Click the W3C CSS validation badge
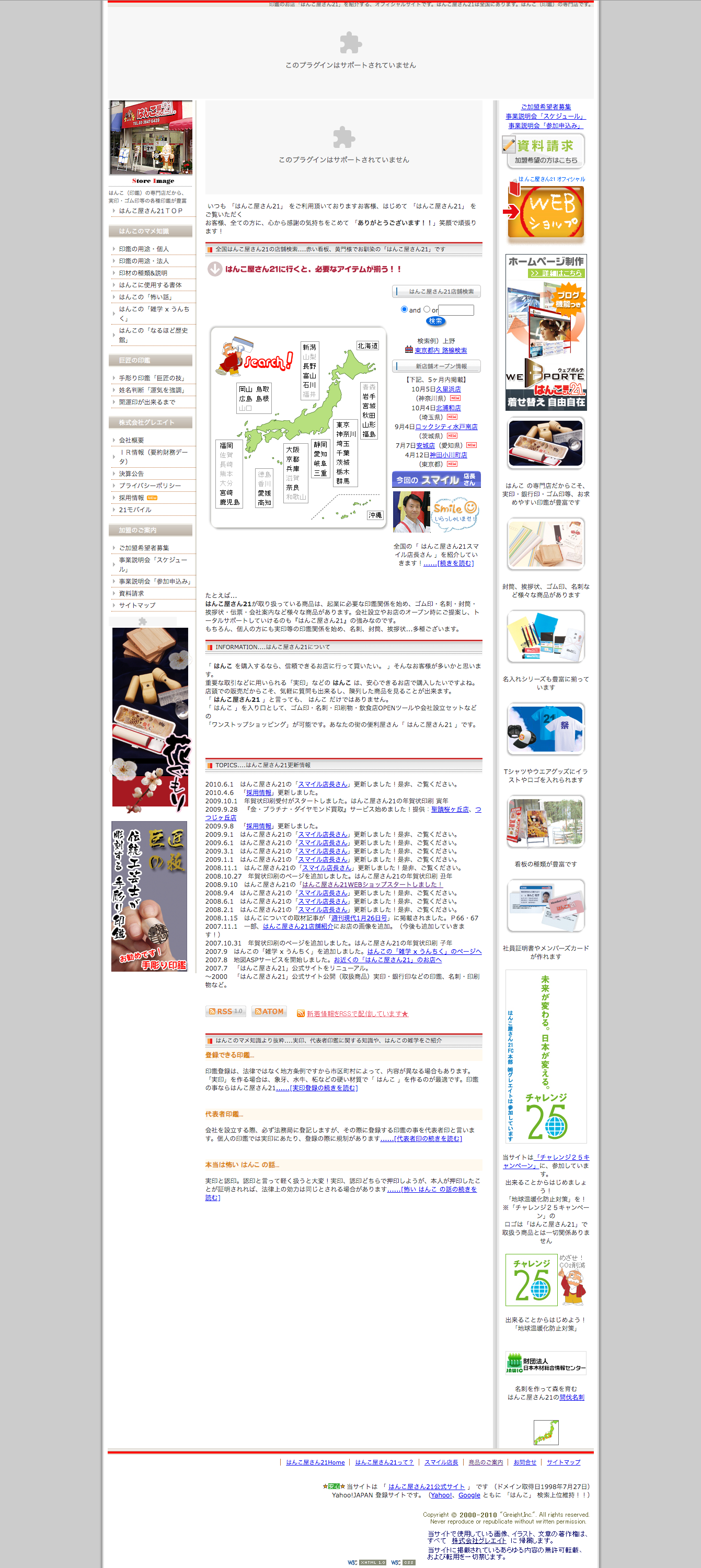701x1568 pixels. [x=403, y=1562]
